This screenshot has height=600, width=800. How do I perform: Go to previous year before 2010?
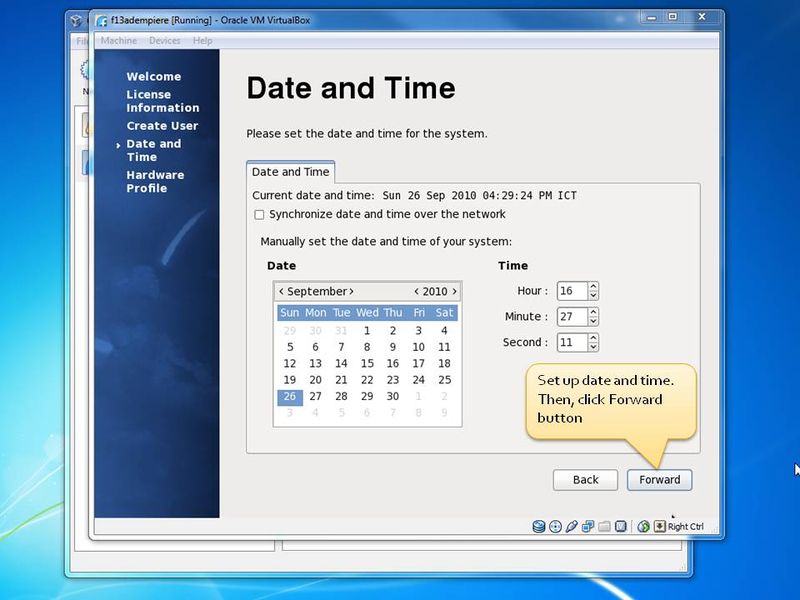click(x=416, y=291)
